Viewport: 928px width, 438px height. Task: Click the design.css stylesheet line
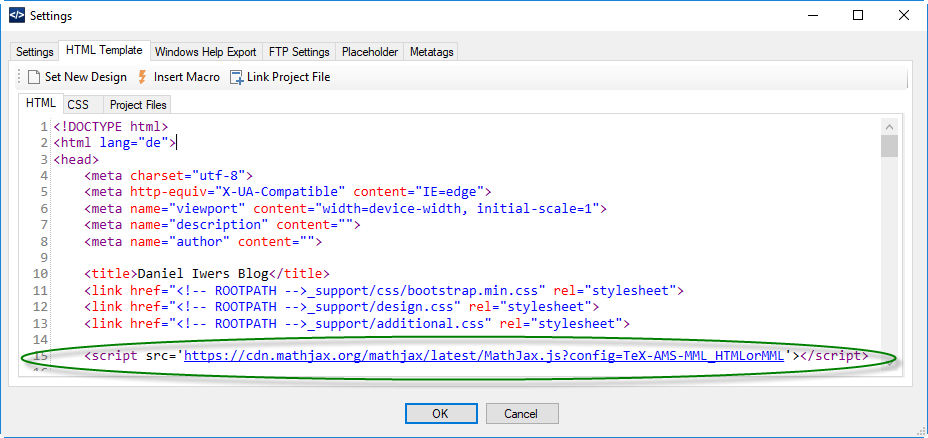(x=342, y=307)
